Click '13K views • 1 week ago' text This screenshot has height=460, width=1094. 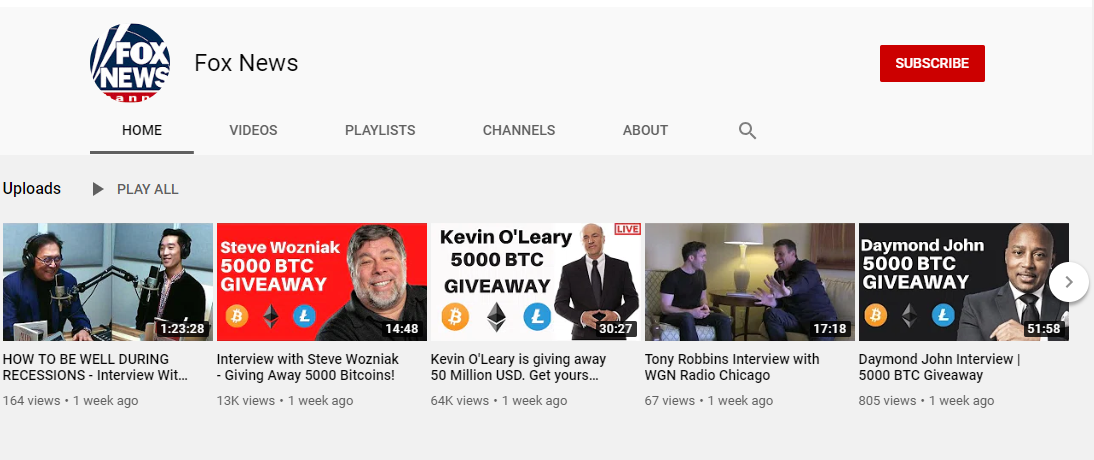(285, 401)
